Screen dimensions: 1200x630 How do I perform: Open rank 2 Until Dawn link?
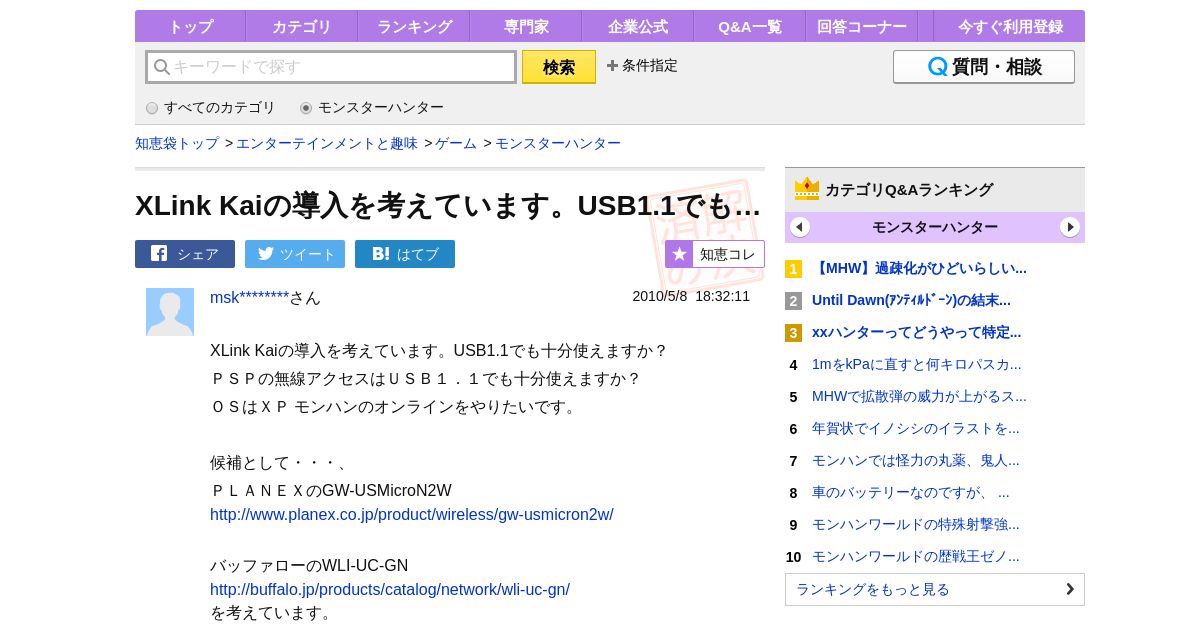coord(911,300)
